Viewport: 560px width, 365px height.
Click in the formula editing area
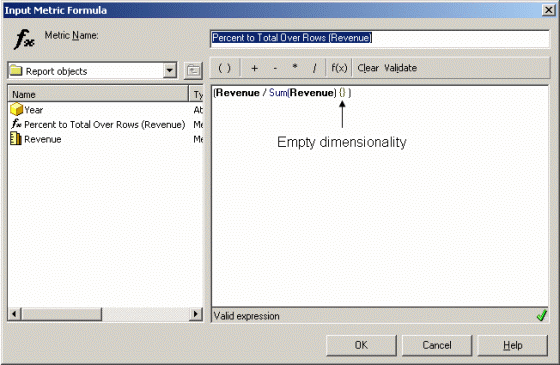380,196
